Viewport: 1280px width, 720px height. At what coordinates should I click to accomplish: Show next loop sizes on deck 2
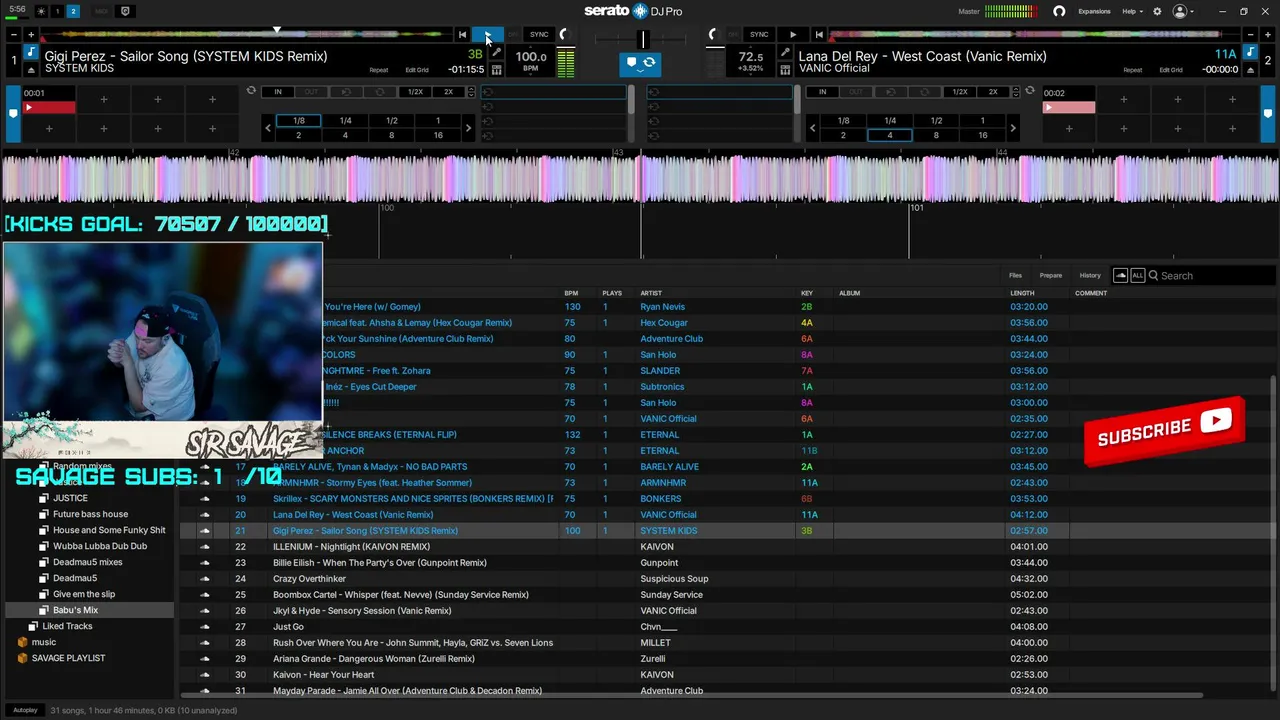(x=1012, y=128)
